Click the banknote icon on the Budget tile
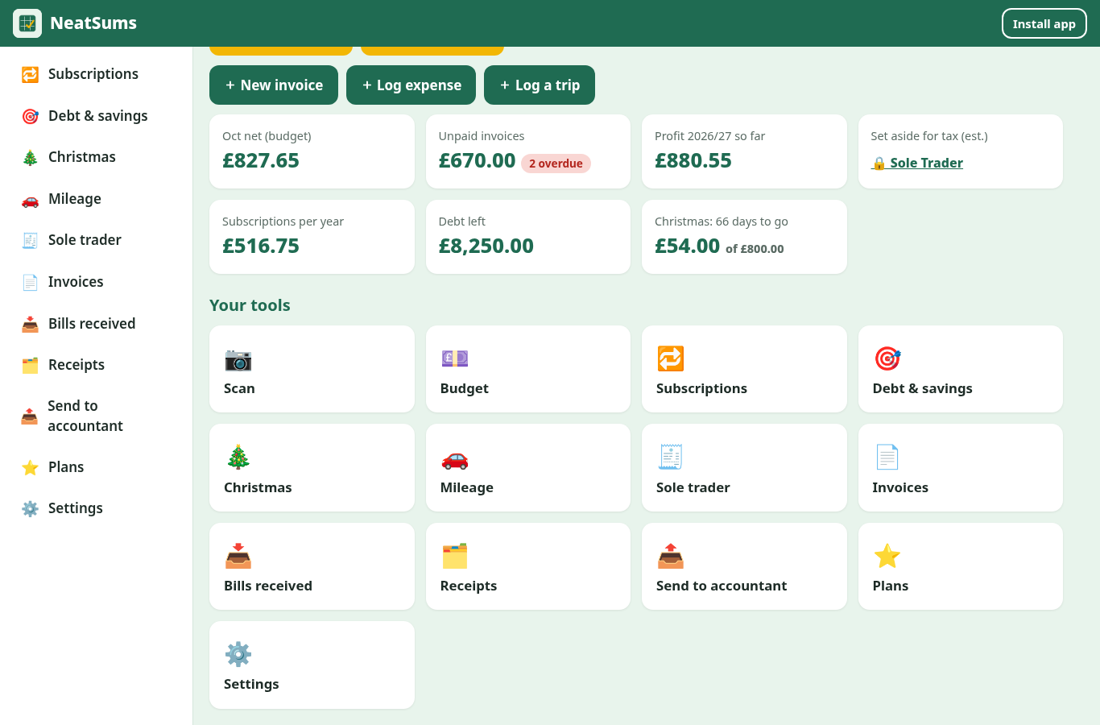This screenshot has width=1100, height=725. 455,359
